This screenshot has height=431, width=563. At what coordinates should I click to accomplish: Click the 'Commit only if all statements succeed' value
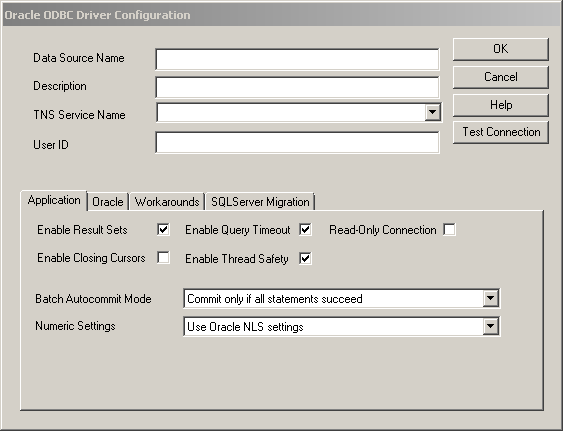point(275,299)
